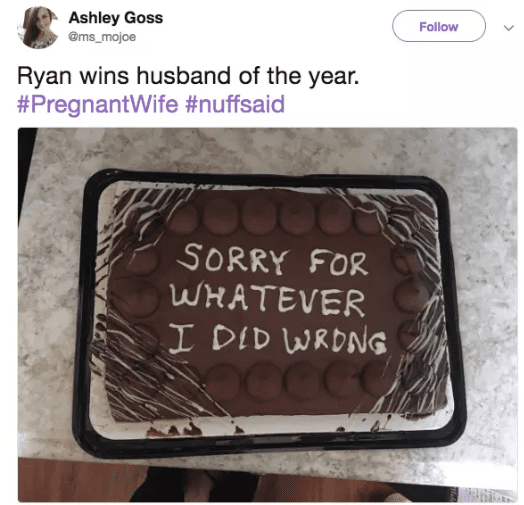Screen dimensions: 524x505
Task: Open the attached cake photo
Action: click(x=267, y=314)
